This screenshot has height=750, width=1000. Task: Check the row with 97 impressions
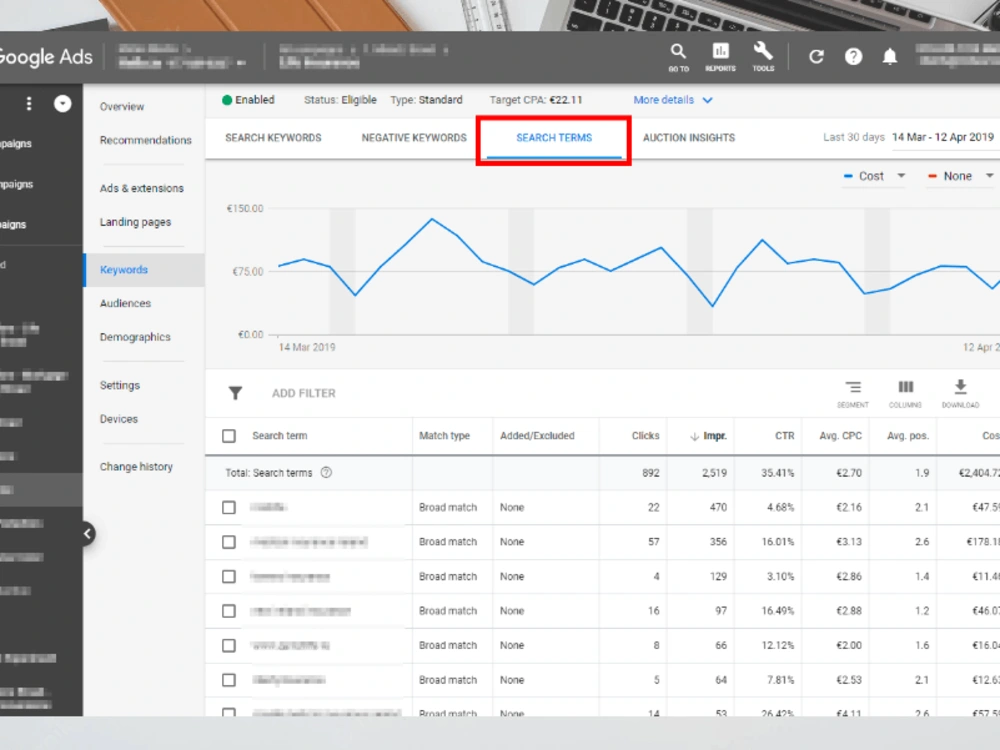(x=229, y=611)
